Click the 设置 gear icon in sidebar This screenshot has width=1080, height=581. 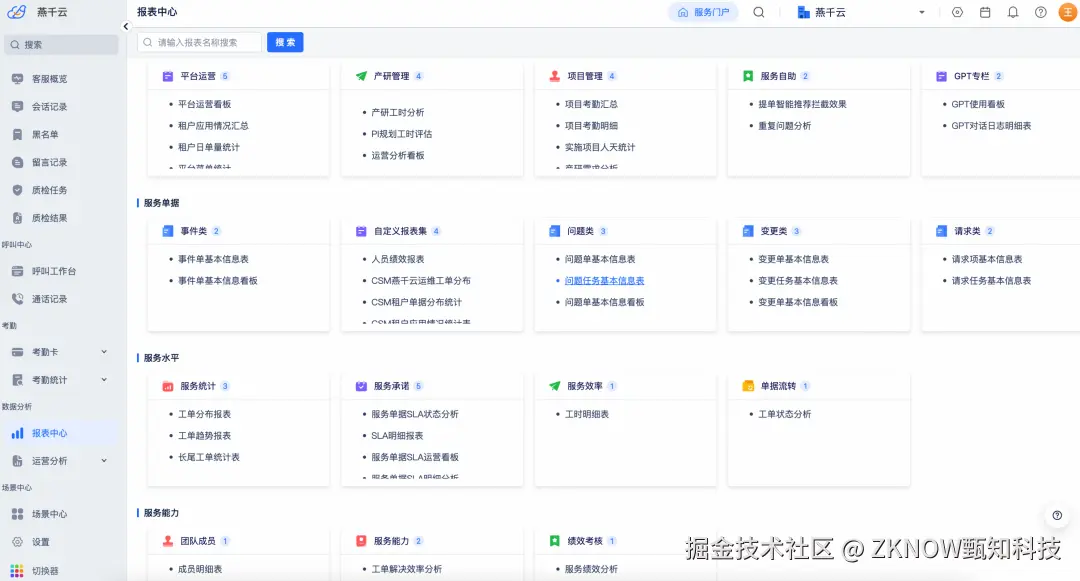(x=17, y=542)
